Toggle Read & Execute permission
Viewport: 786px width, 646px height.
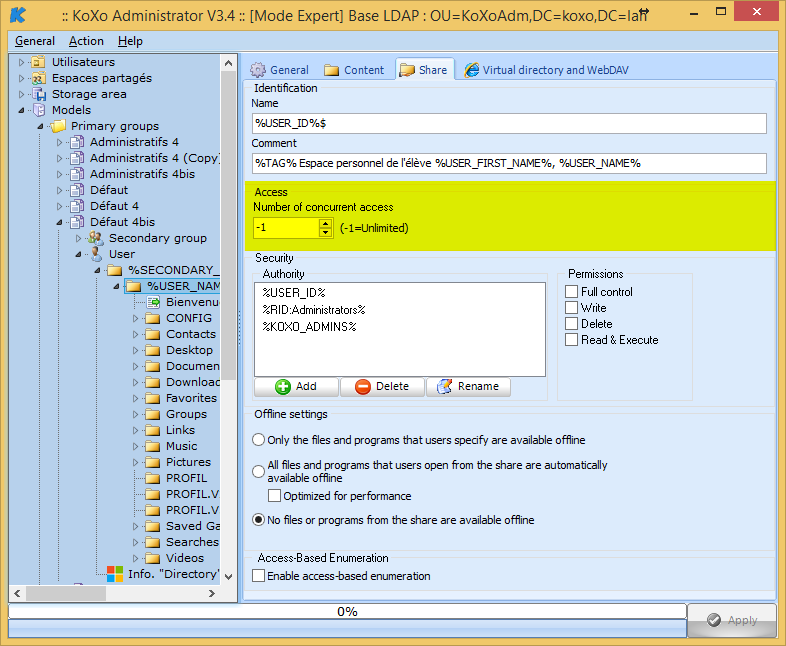click(571, 340)
